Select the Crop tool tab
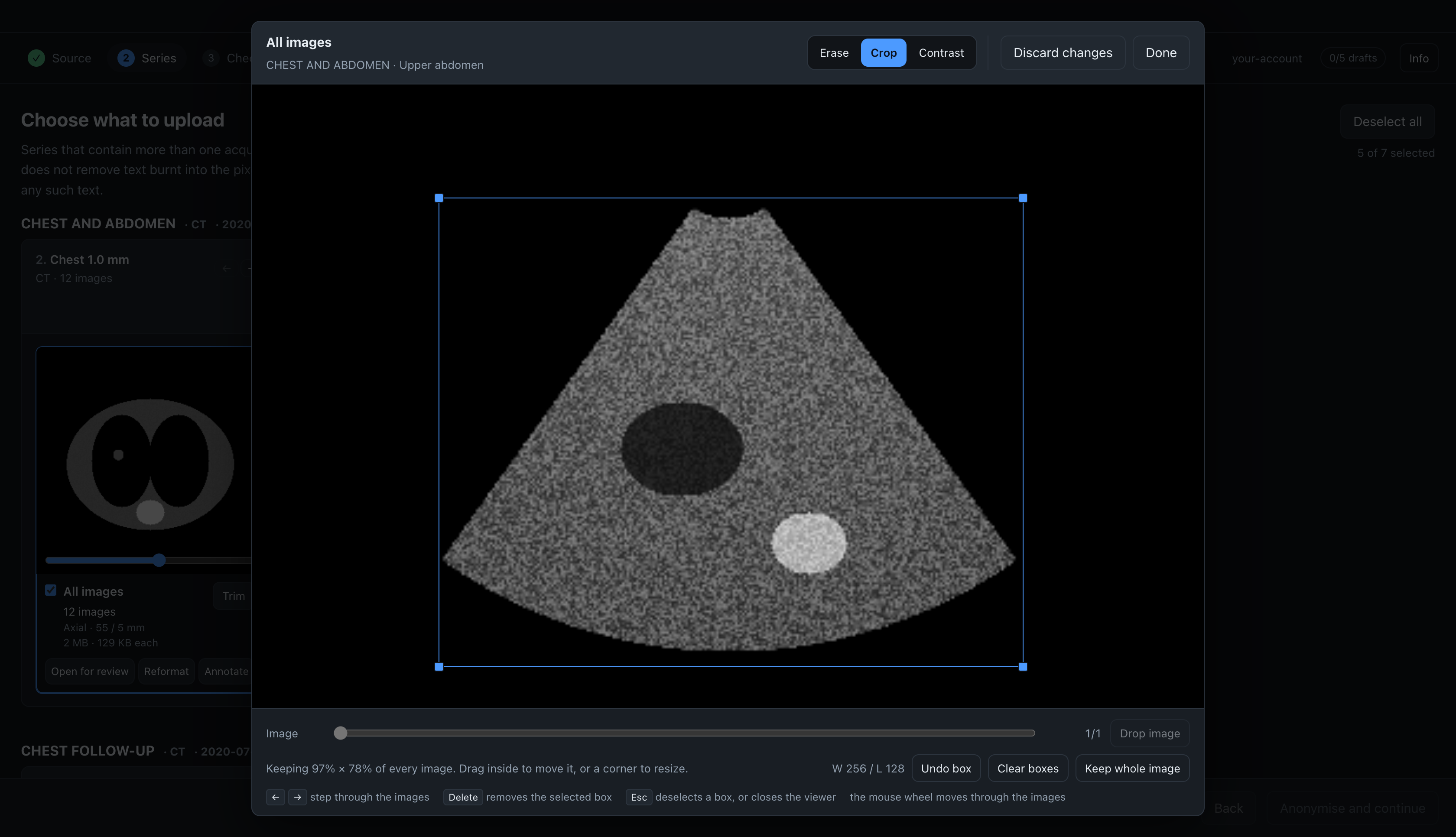This screenshot has height=837, width=1456. (883, 53)
